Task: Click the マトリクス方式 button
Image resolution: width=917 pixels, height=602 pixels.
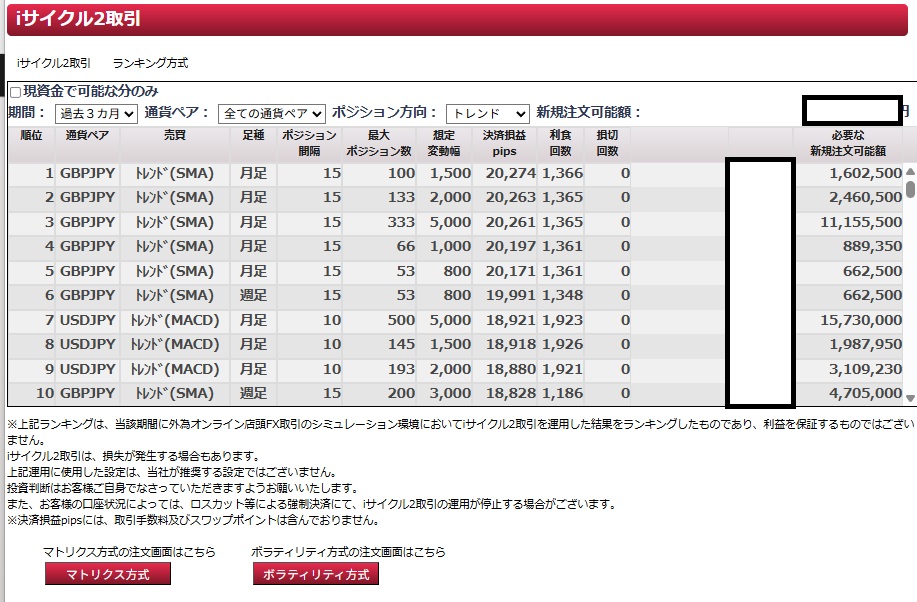Action: [x=108, y=574]
